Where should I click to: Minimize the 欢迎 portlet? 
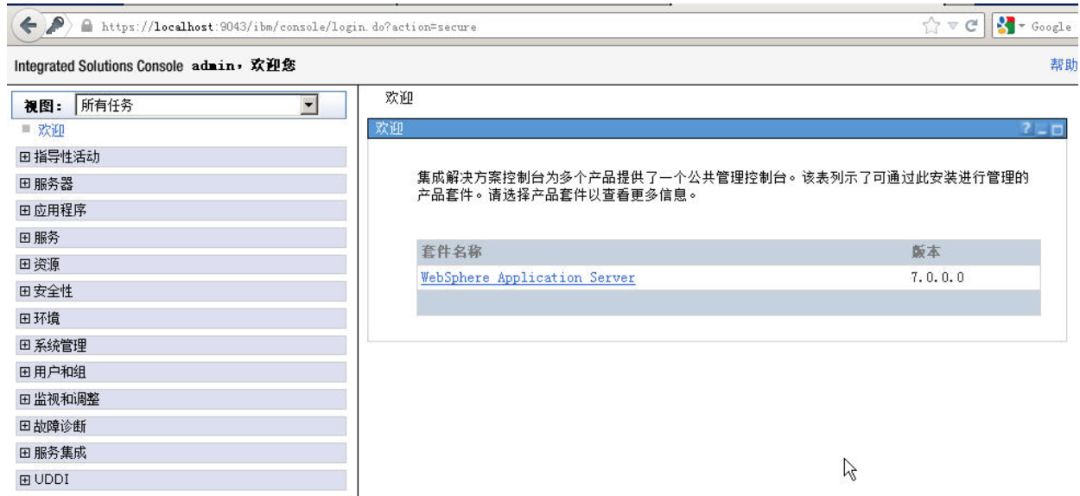point(1041,130)
